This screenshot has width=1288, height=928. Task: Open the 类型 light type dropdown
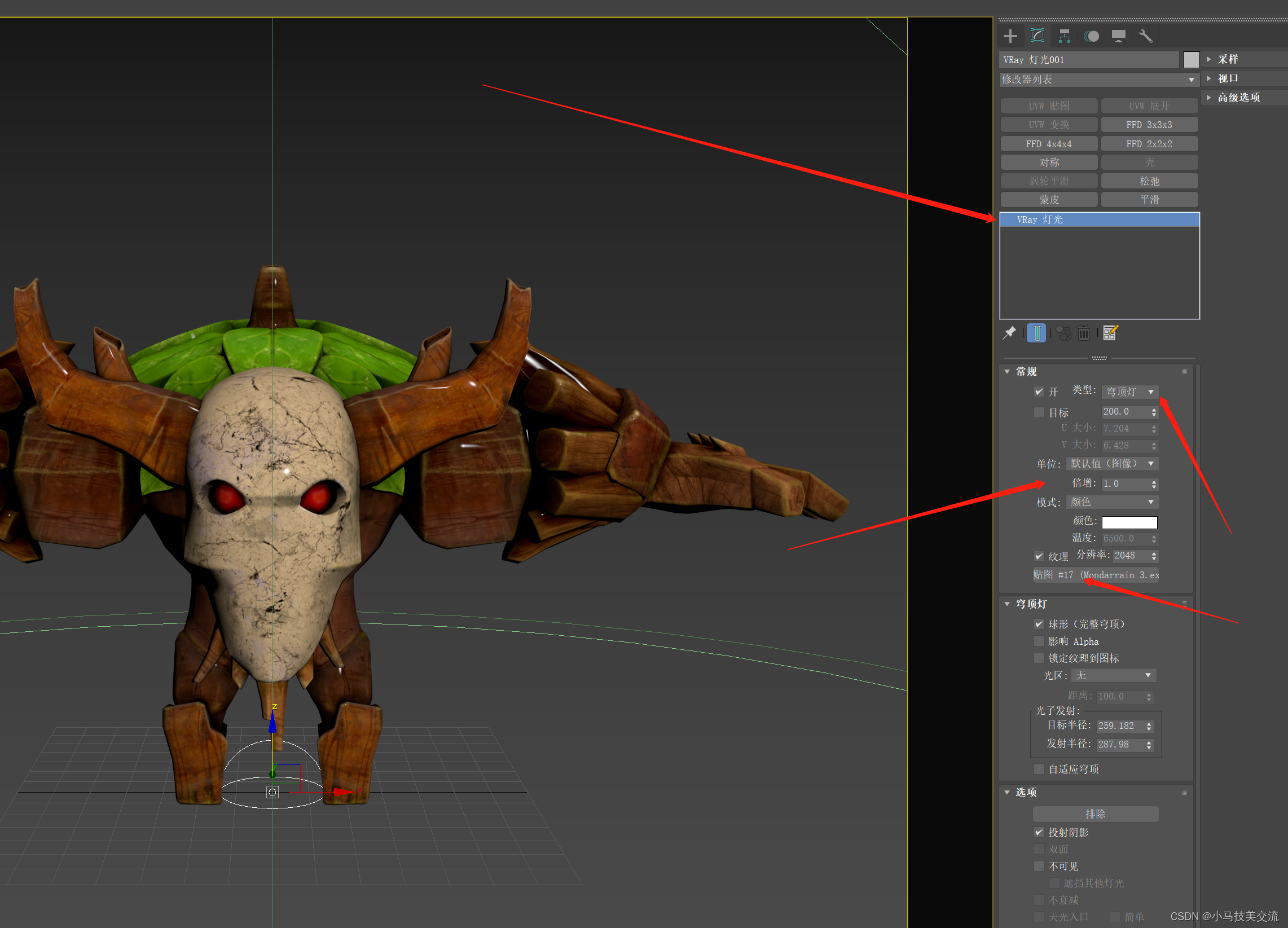1129,392
